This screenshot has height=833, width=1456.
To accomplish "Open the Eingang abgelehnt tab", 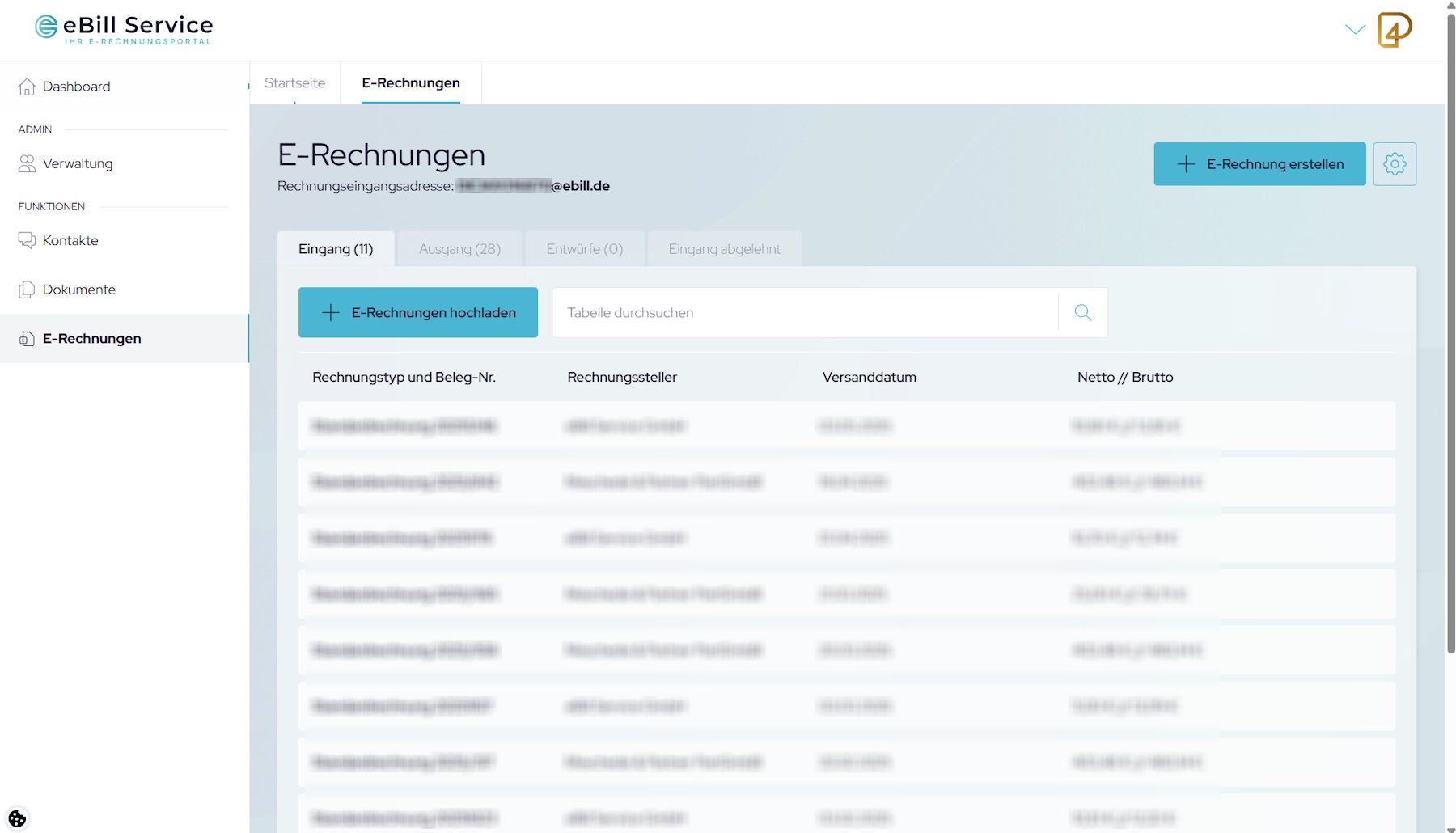I will 724,249.
